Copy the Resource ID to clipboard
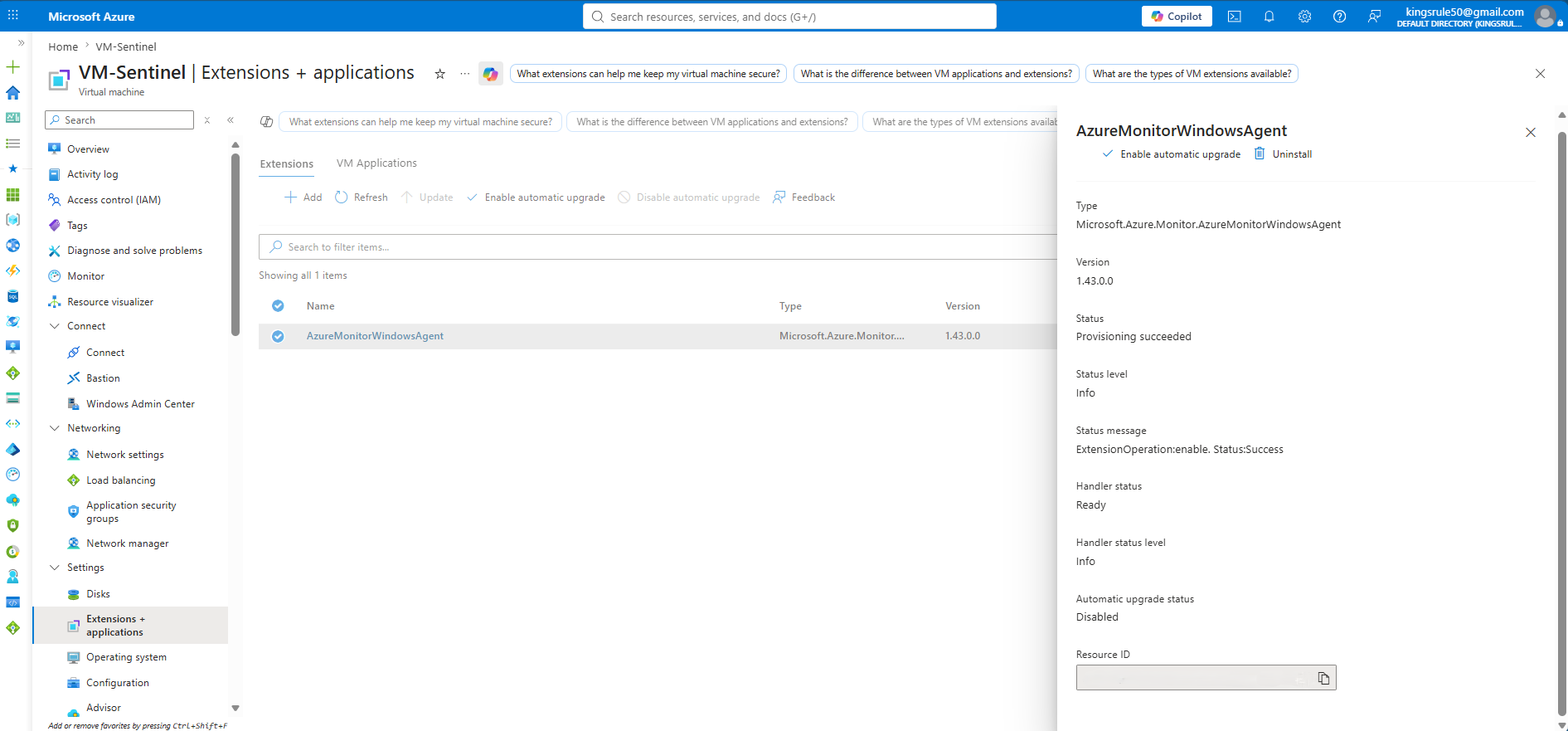Screen dimensions: 1568x731 [1323, 678]
